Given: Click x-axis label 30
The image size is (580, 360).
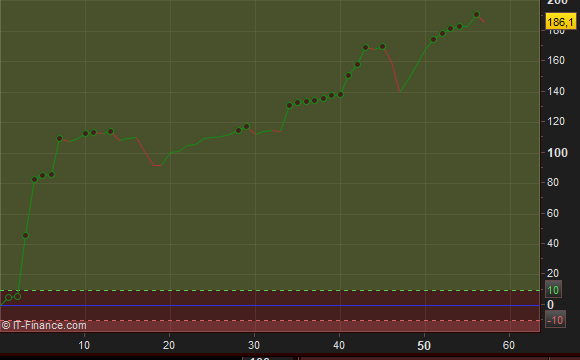Looking at the screenshot, I should tap(254, 345).
